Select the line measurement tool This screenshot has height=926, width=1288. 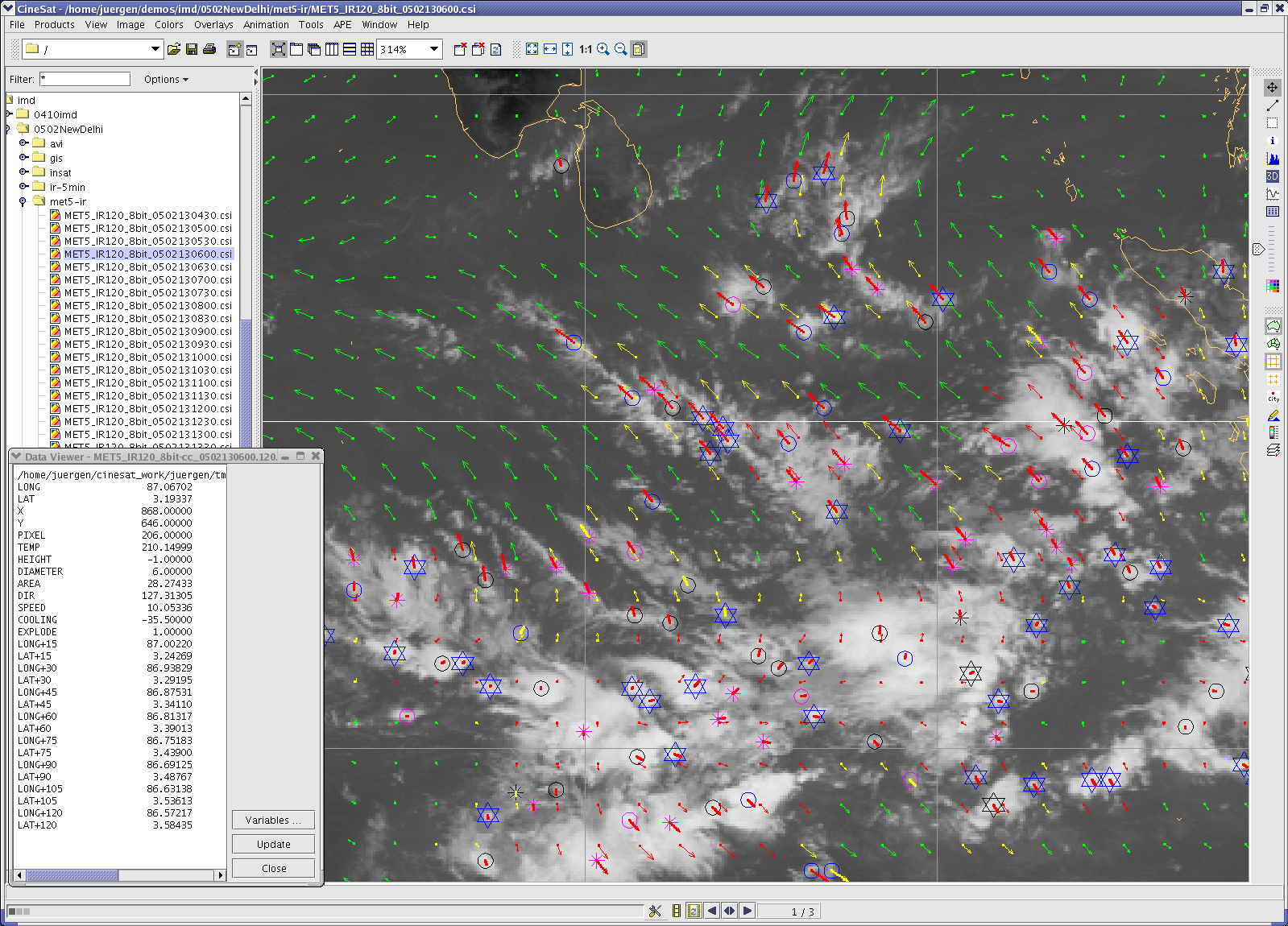click(1273, 105)
